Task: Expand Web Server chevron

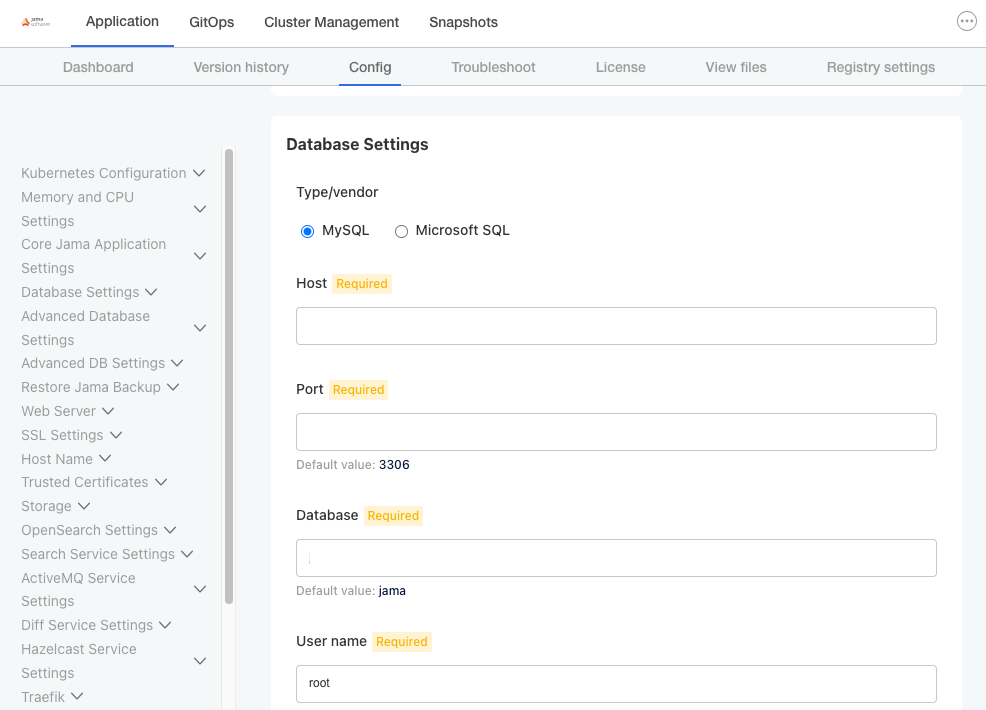Action: (108, 411)
